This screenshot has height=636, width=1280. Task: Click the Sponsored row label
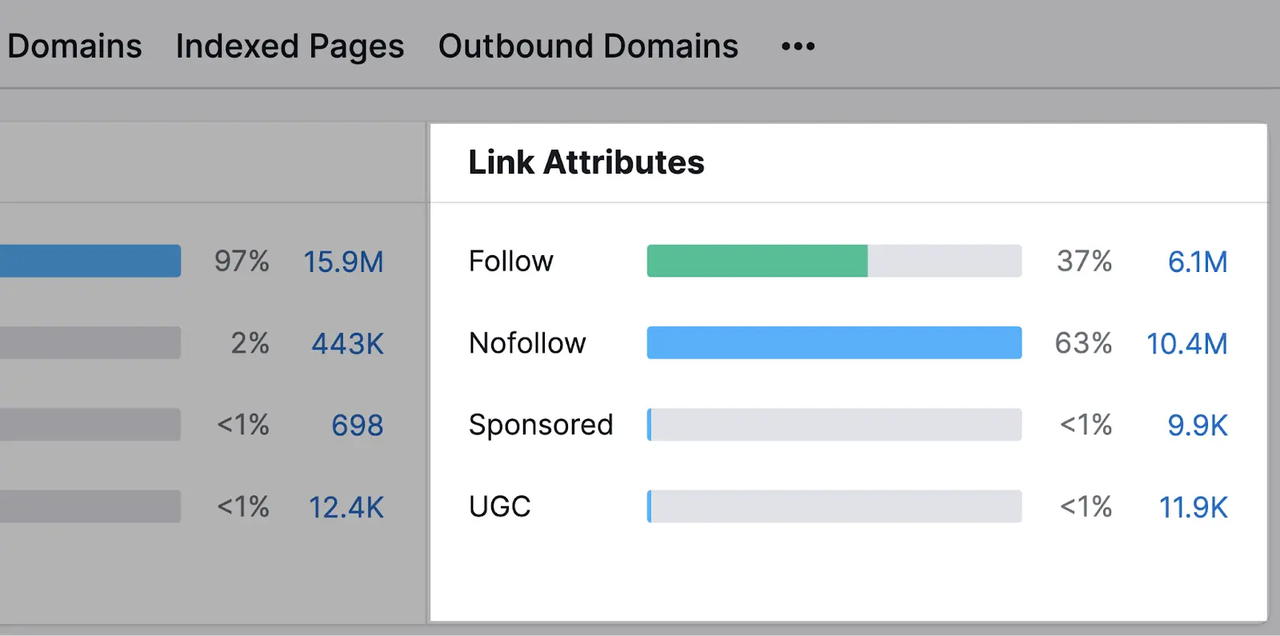point(540,426)
